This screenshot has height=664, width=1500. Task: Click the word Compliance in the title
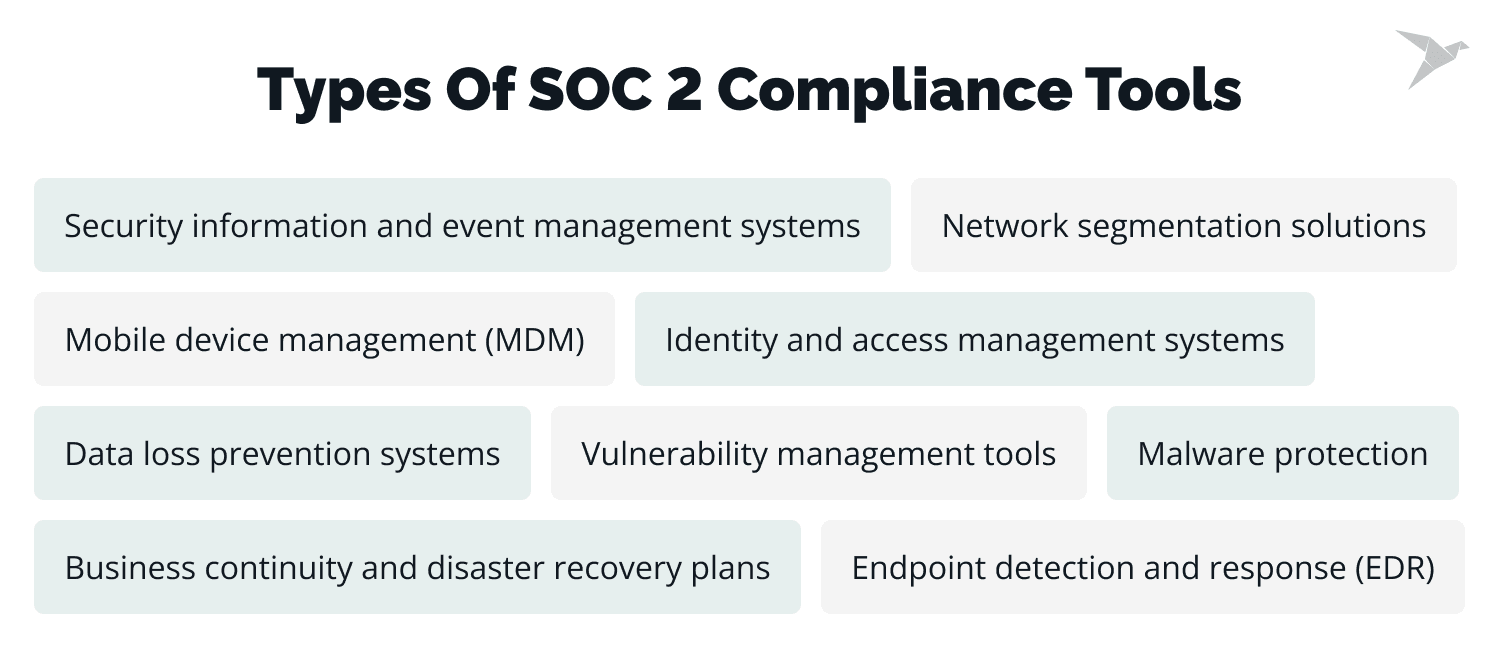[890, 90]
